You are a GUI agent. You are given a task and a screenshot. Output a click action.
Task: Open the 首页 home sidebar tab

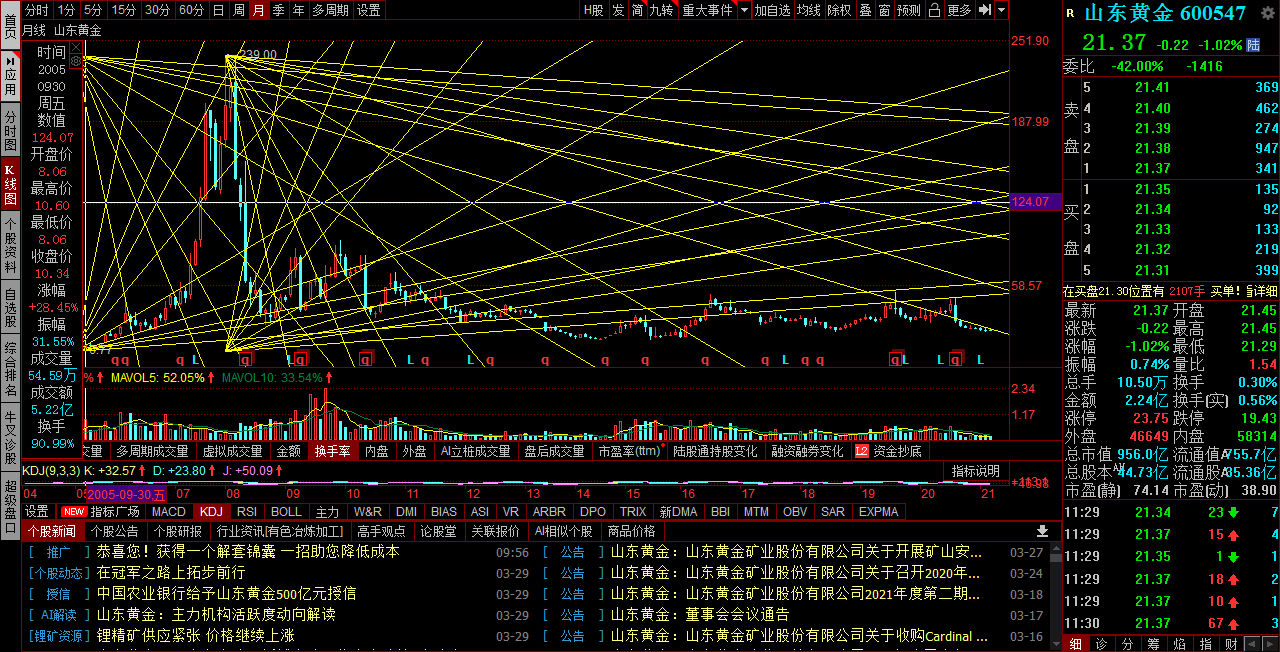click(10, 26)
